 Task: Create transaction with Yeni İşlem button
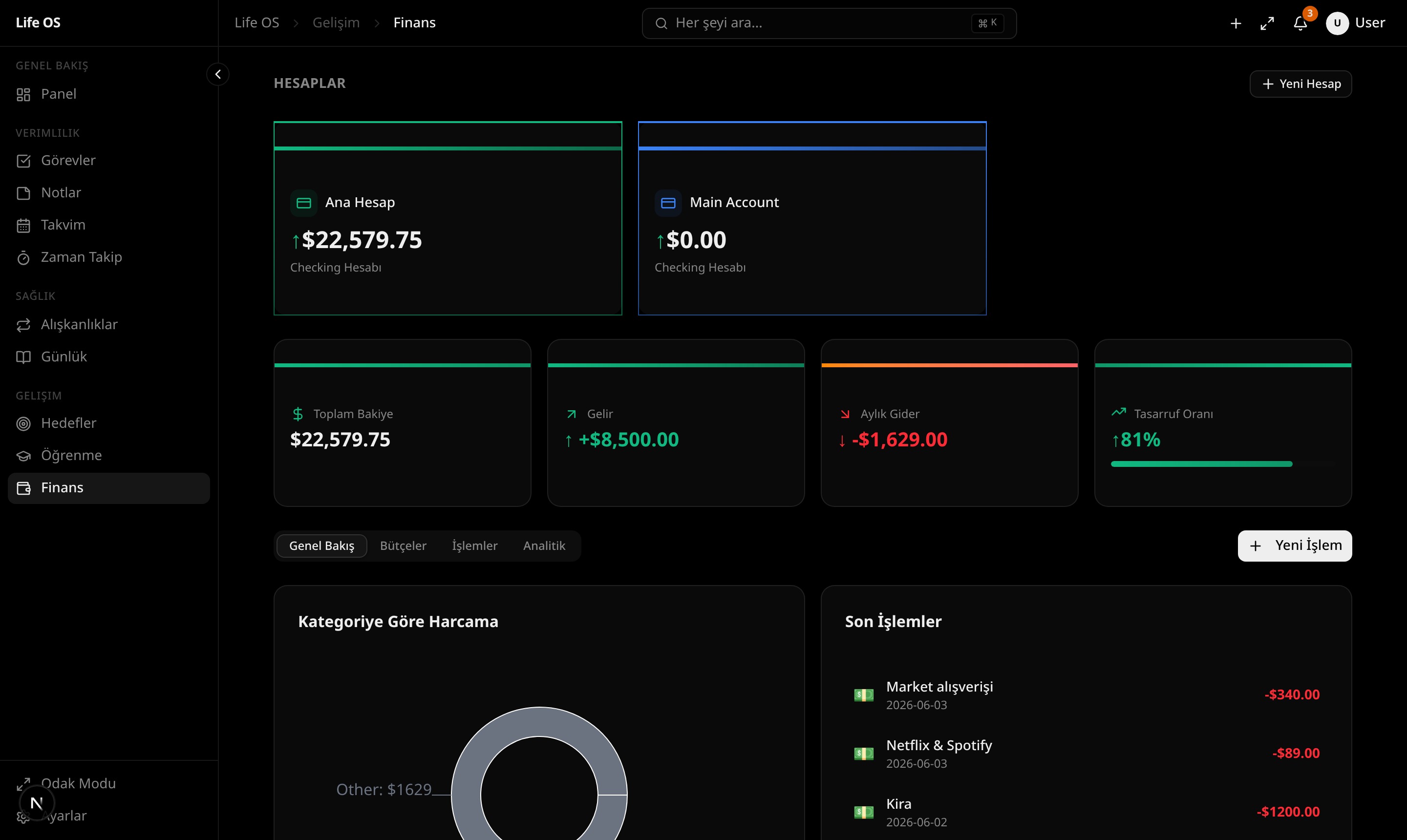[x=1295, y=546]
